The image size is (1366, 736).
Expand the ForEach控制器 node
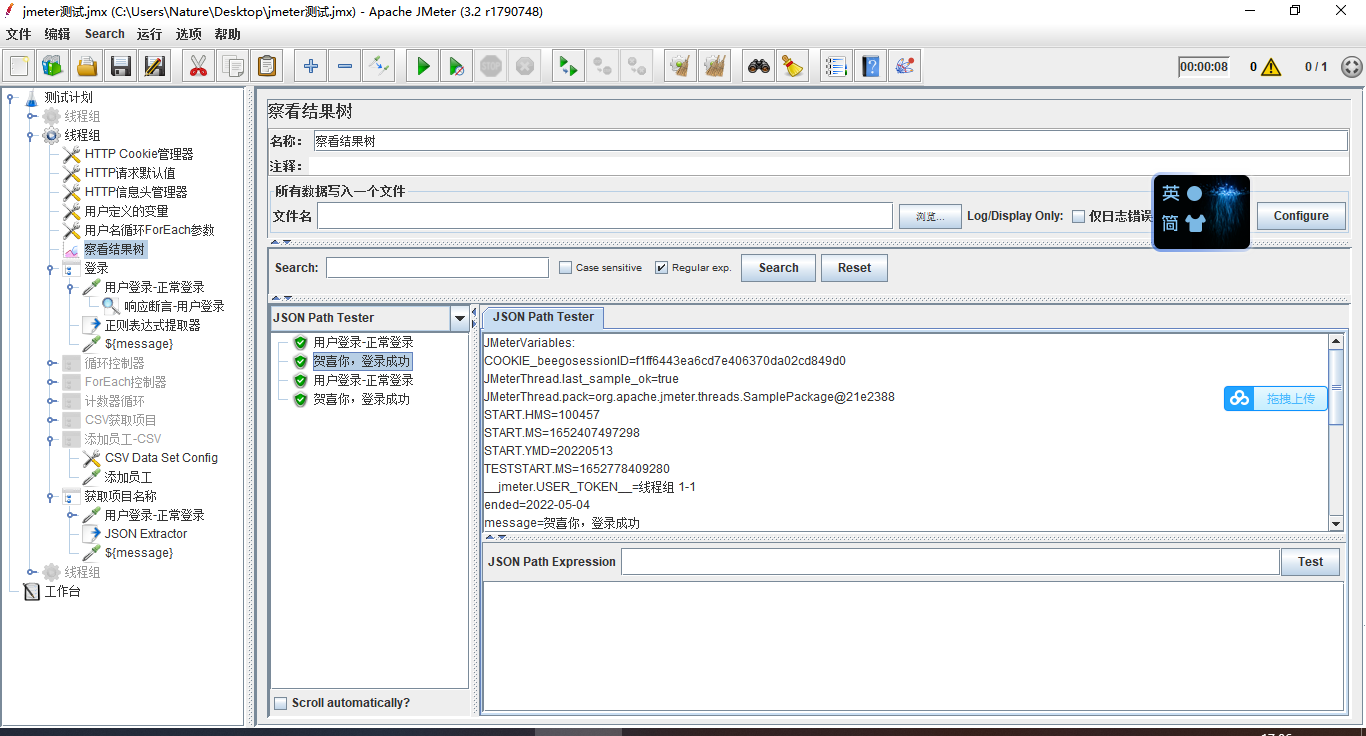[51, 382]
